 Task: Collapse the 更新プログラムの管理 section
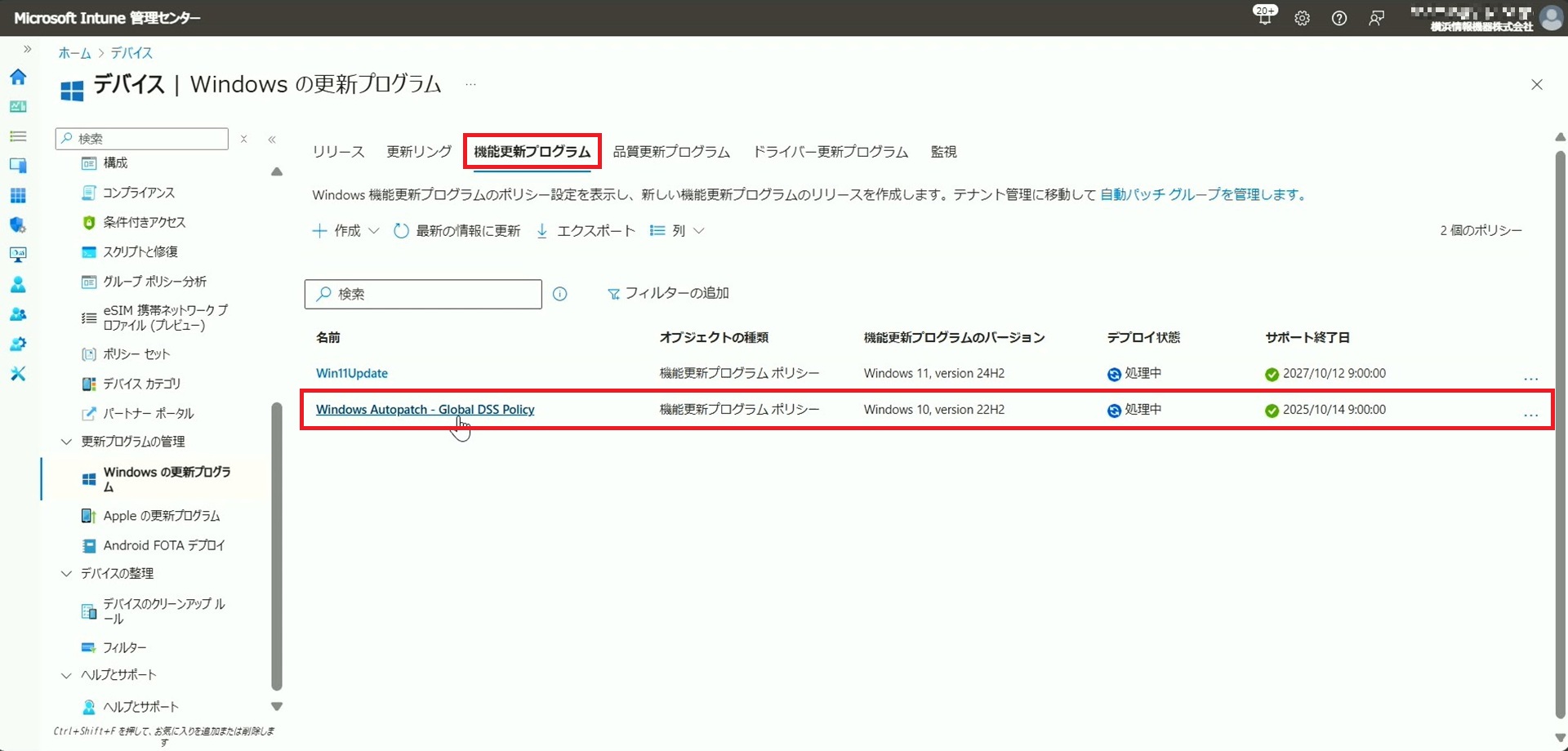[67, 442]
